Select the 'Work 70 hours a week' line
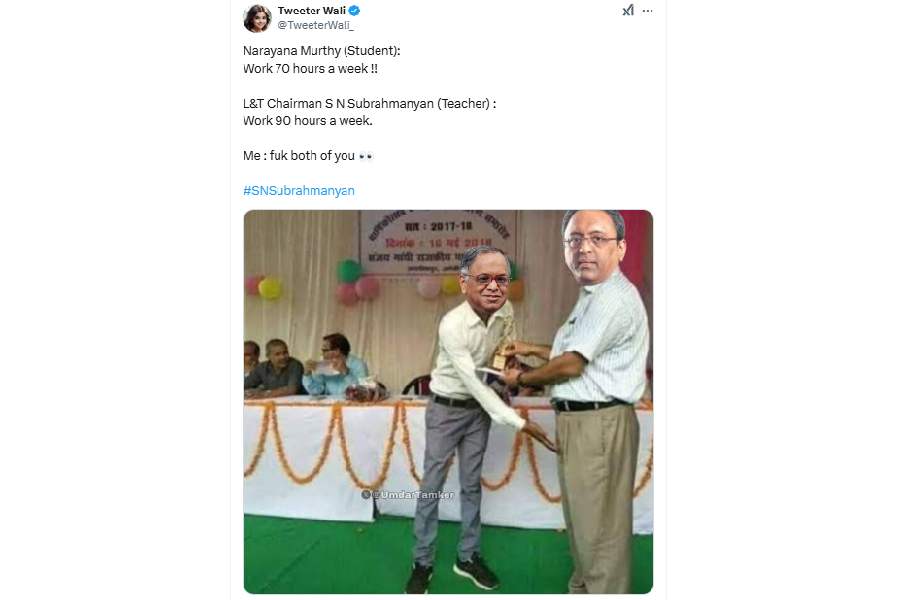The height and width of the screenshot is (600, 900). (311, 69)
